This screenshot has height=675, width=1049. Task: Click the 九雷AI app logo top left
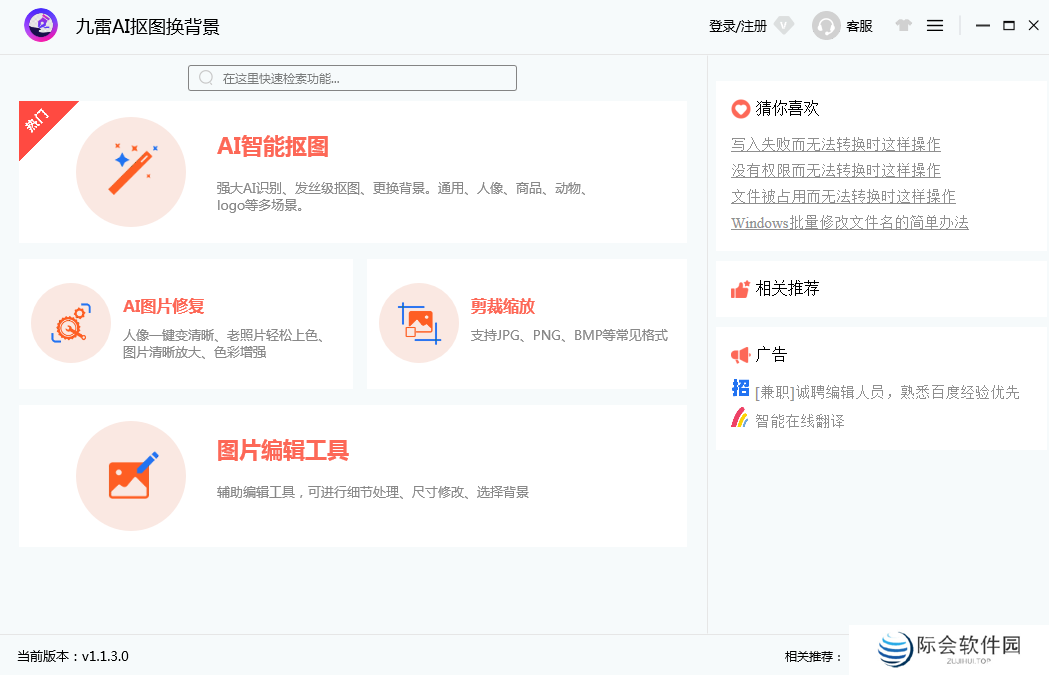click(40, 25)
